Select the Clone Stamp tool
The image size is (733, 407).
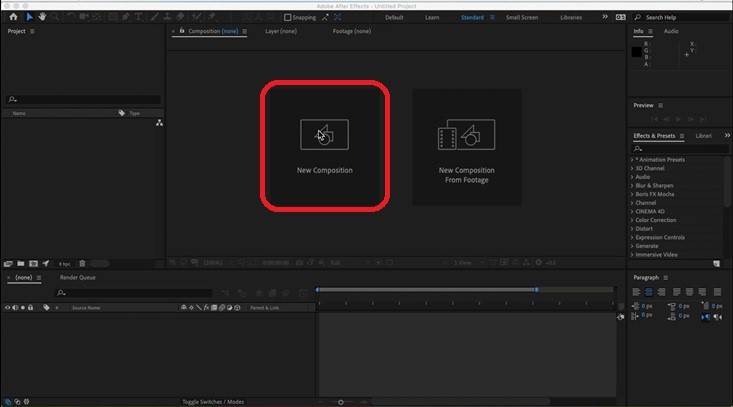coord(167,17)
